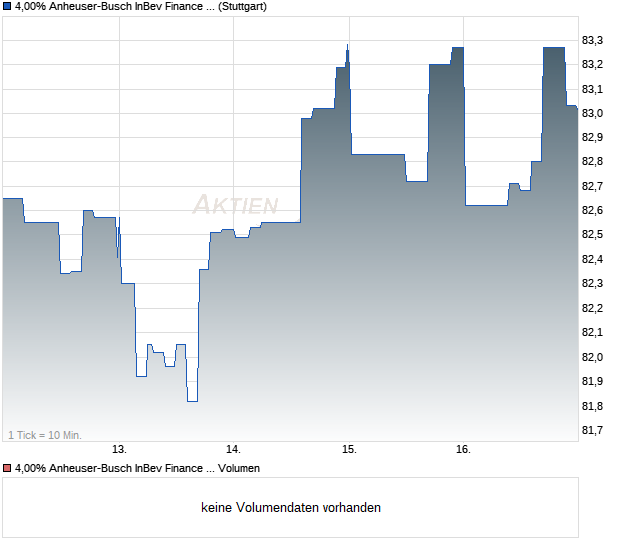This screenshot has width=620, height=546.
Task: Click the x-axis date label '16.'
Action: (x=463, y=450)
